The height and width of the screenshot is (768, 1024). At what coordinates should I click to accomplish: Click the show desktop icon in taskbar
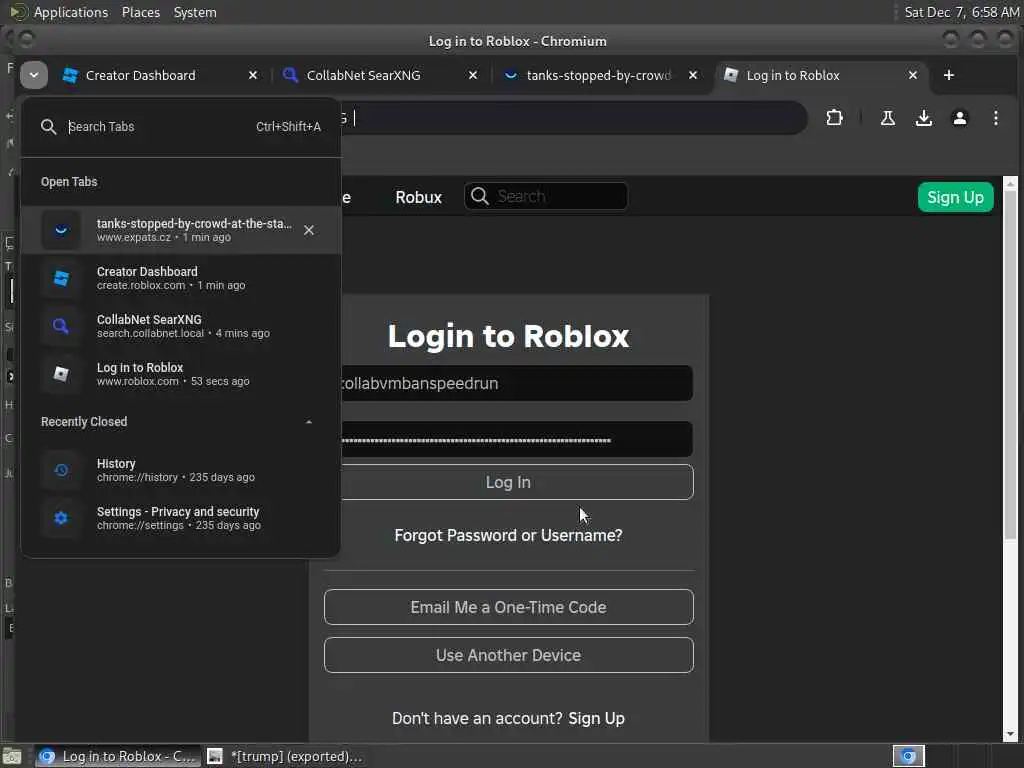(12, 756)
